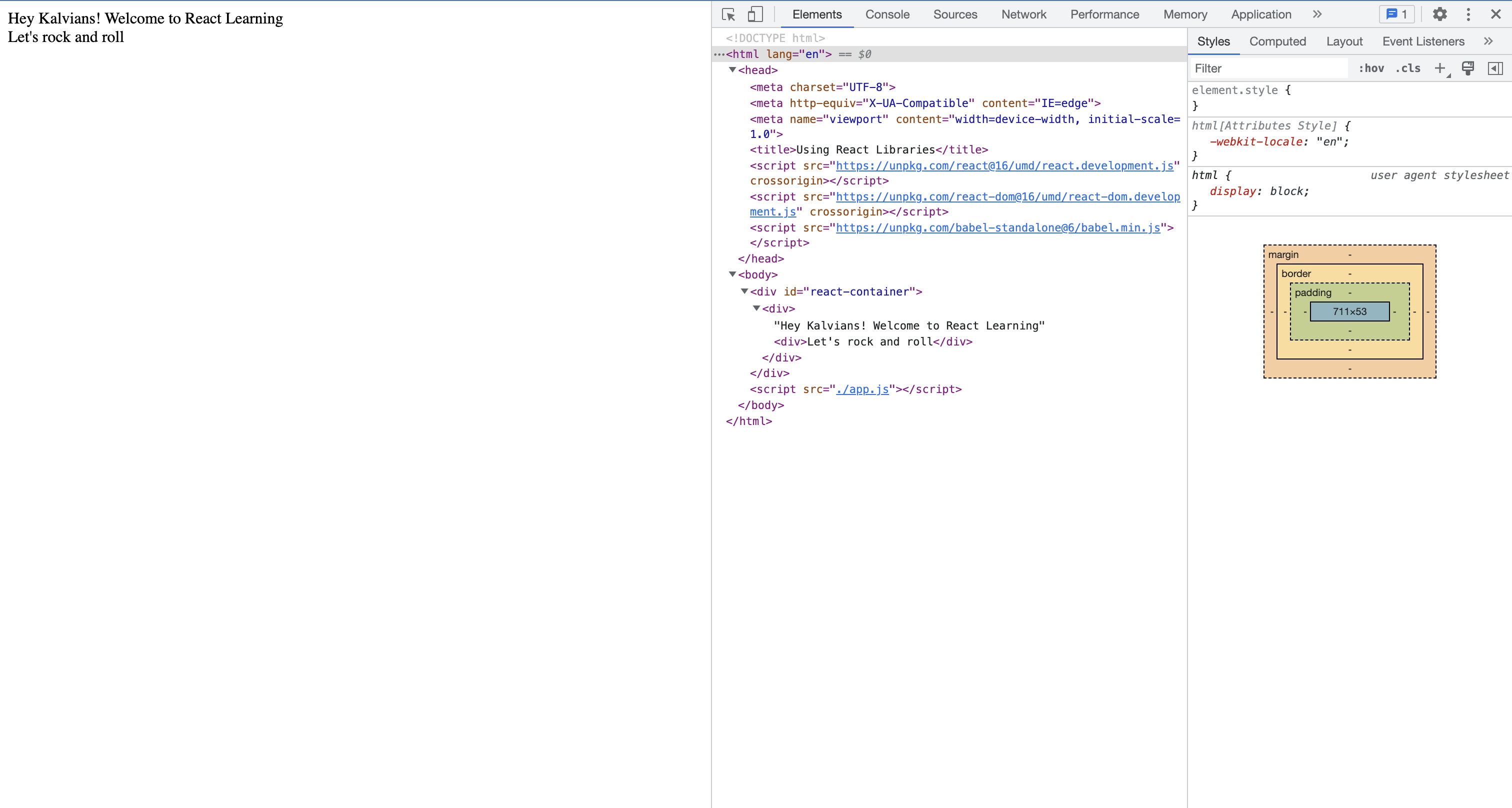Viewport: 1512px width, 808px height.
Task: Select the html lang="en" node
Action: (x=778, y=54)
